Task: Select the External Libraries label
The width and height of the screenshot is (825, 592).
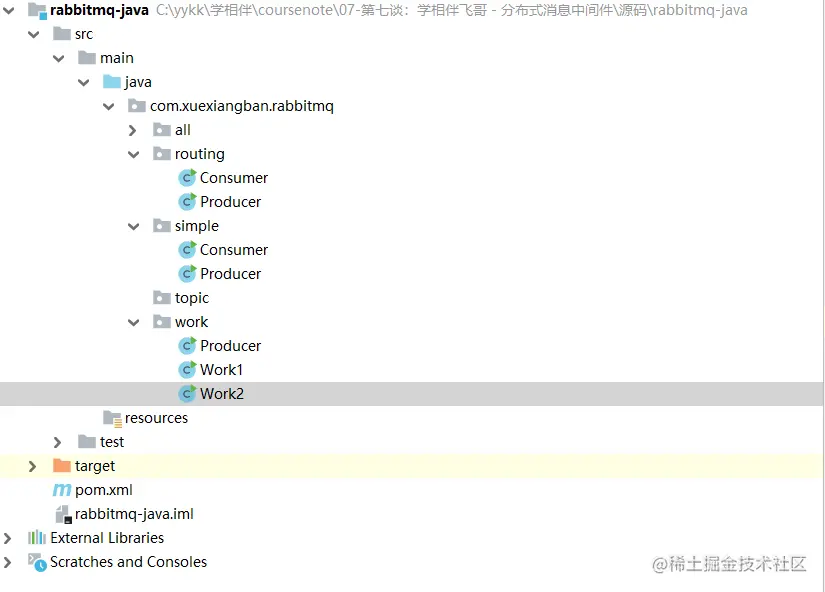Action: (x=107, y=538)
